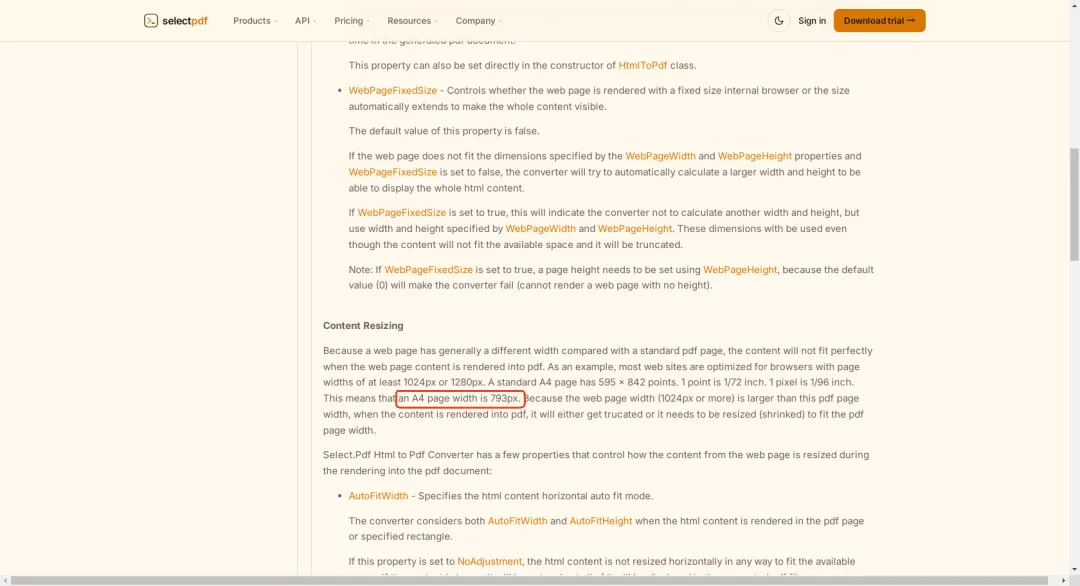Open WebPageFixedSize link before 'is set to false'
The image size is (1080, 586).
[393, 172]
